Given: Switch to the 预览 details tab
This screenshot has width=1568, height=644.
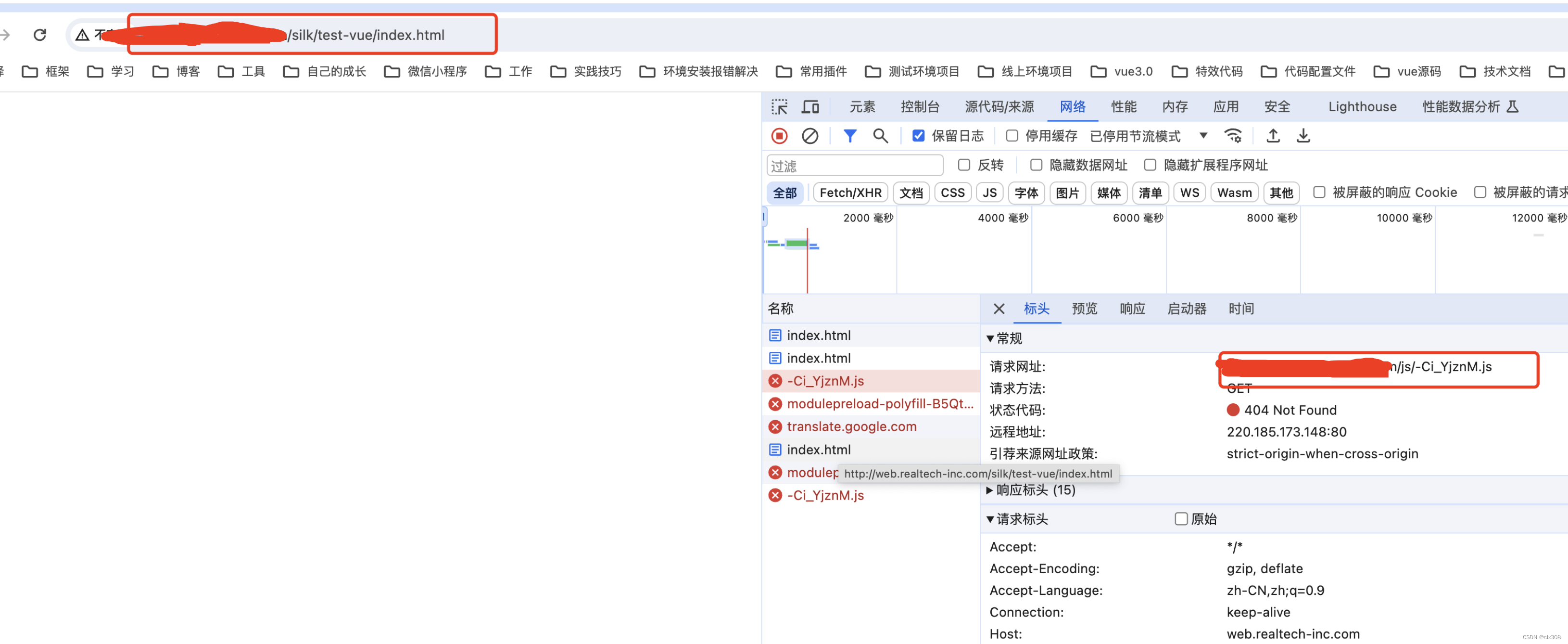Looking at the screenshot, I should 1084,309.
